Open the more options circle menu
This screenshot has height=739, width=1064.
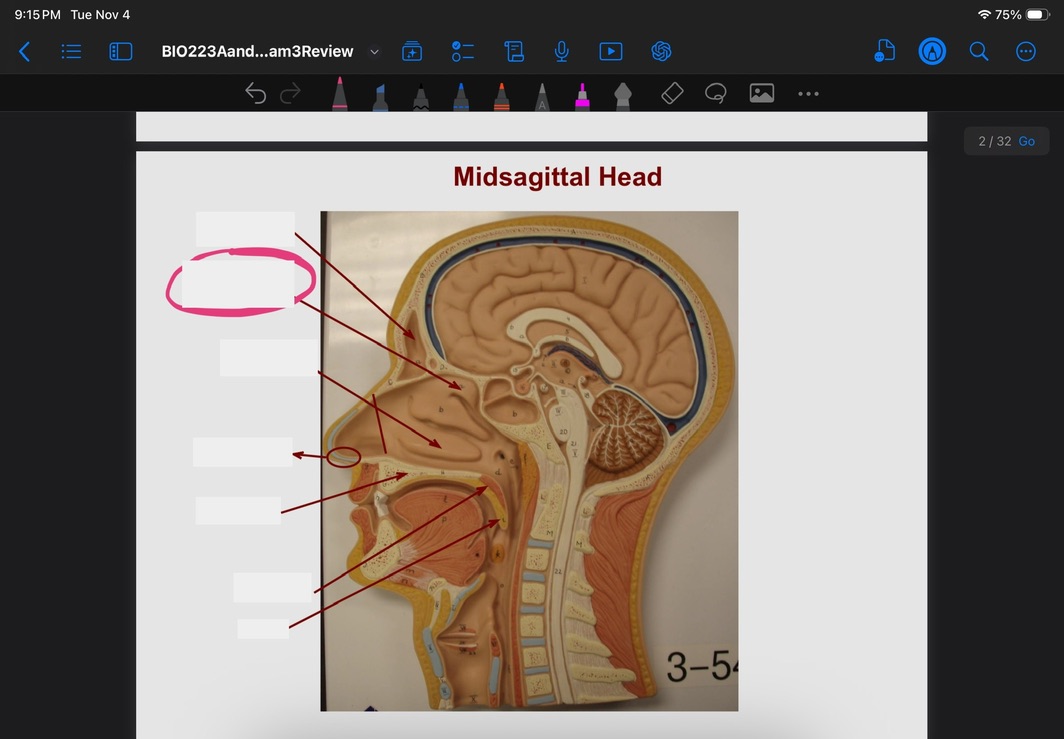tap(1025, 51)
